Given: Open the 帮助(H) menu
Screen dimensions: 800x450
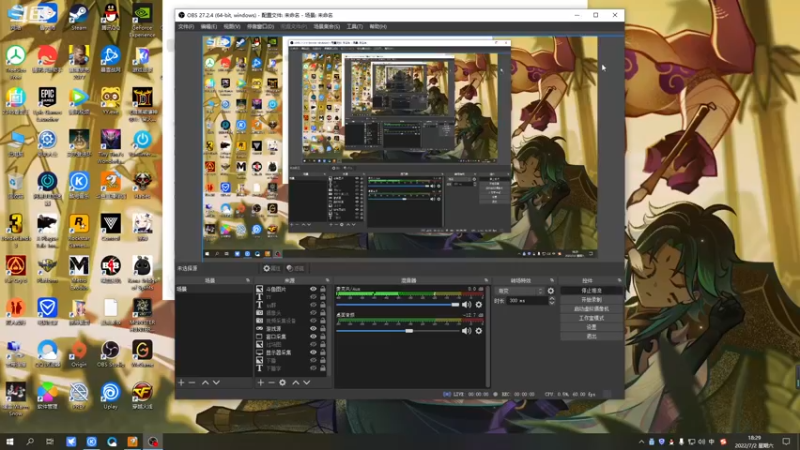Looking at the screenshot, I should 378,27.
